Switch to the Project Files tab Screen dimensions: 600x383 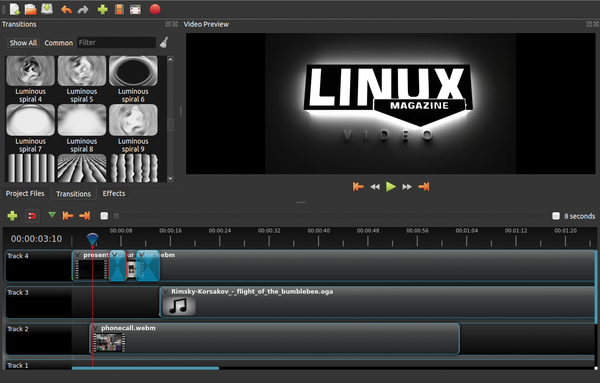25,194
